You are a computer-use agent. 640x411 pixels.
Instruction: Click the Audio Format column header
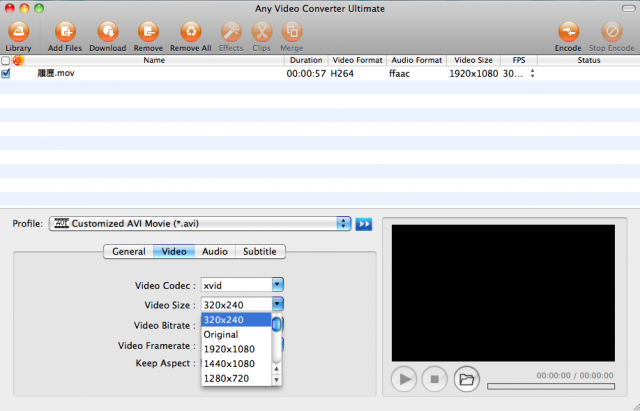click(417, 60)
